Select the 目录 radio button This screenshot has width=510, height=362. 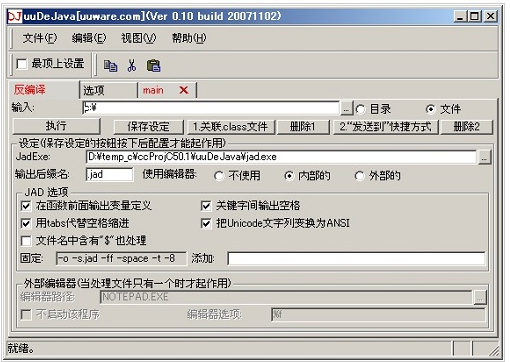(360, 109)
